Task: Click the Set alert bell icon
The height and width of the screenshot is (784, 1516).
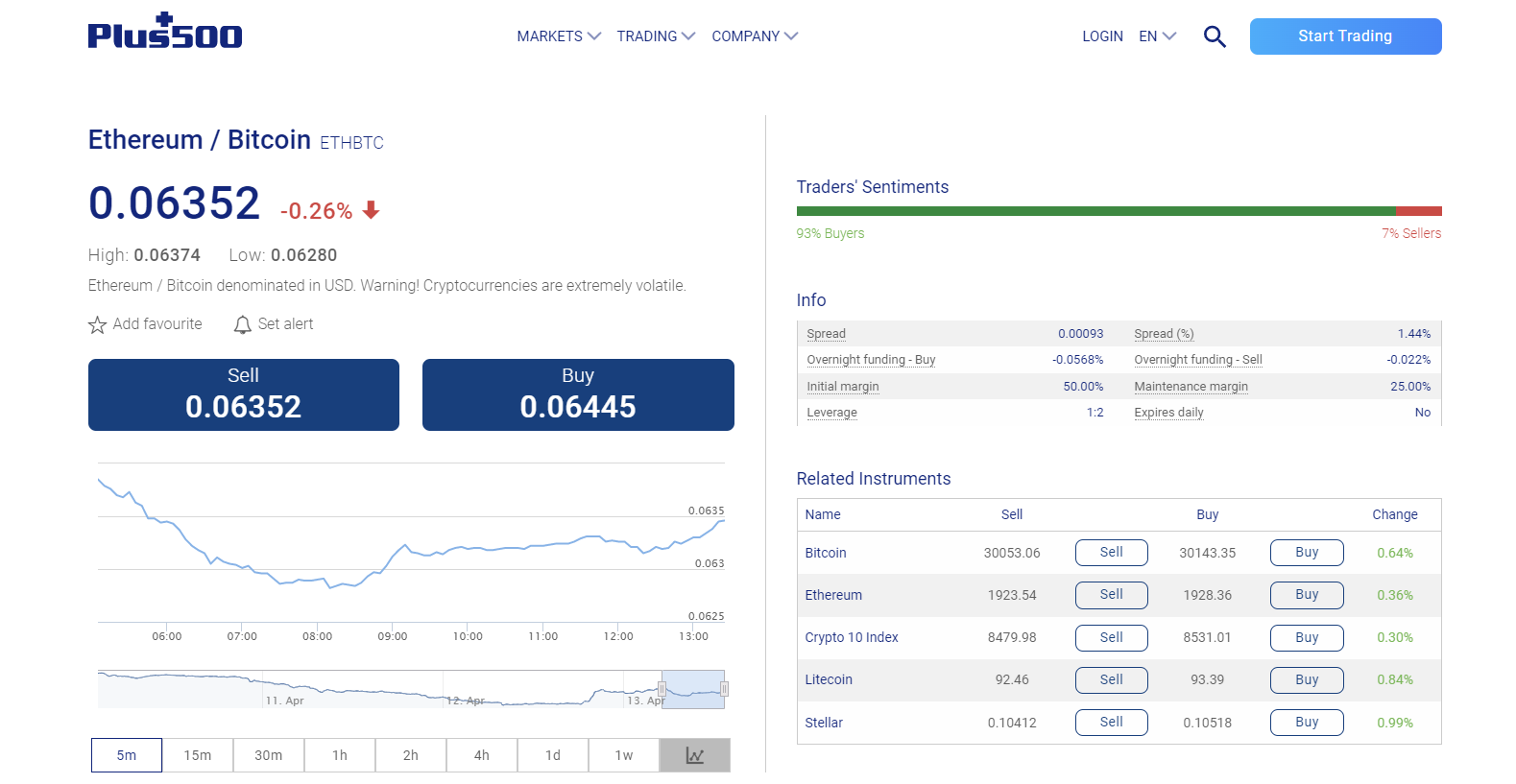Action: [243, 325]
